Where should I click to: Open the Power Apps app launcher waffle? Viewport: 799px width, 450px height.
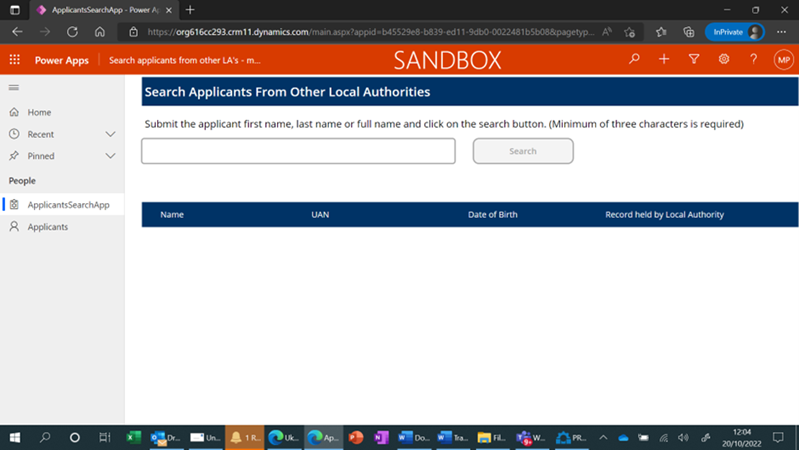pos(14,60)
